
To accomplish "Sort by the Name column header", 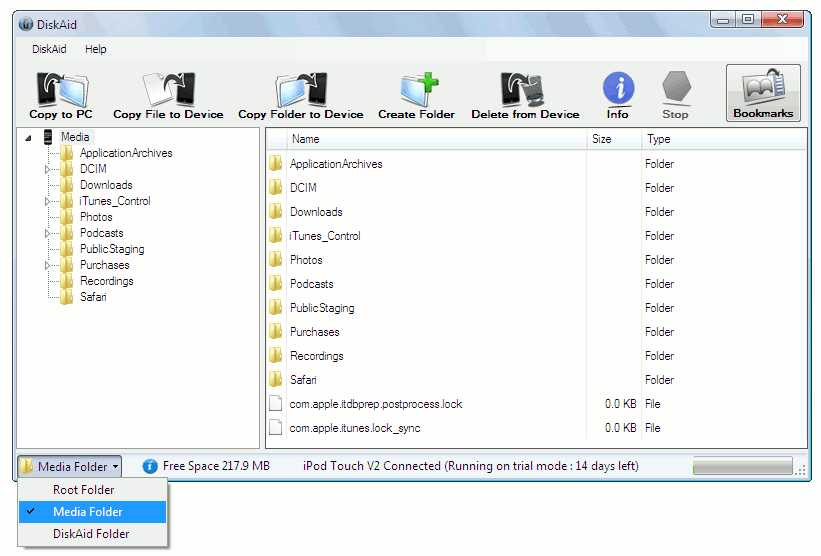I will [x=436, y=139].
